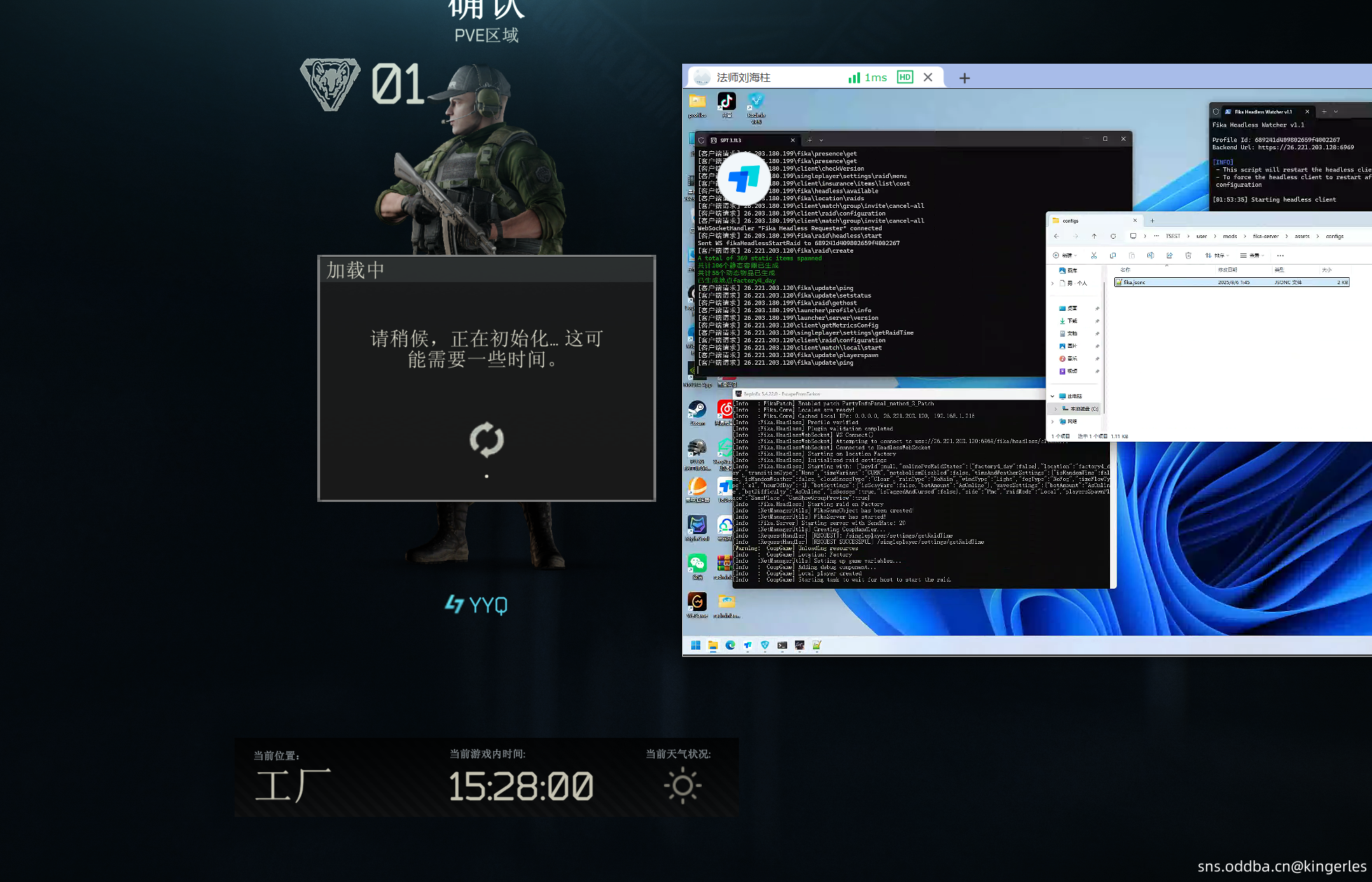This screenshot has width=1372, height=882.
Task: Open the Radmin VPN desktop shortcut
Action: pos(756,108)
